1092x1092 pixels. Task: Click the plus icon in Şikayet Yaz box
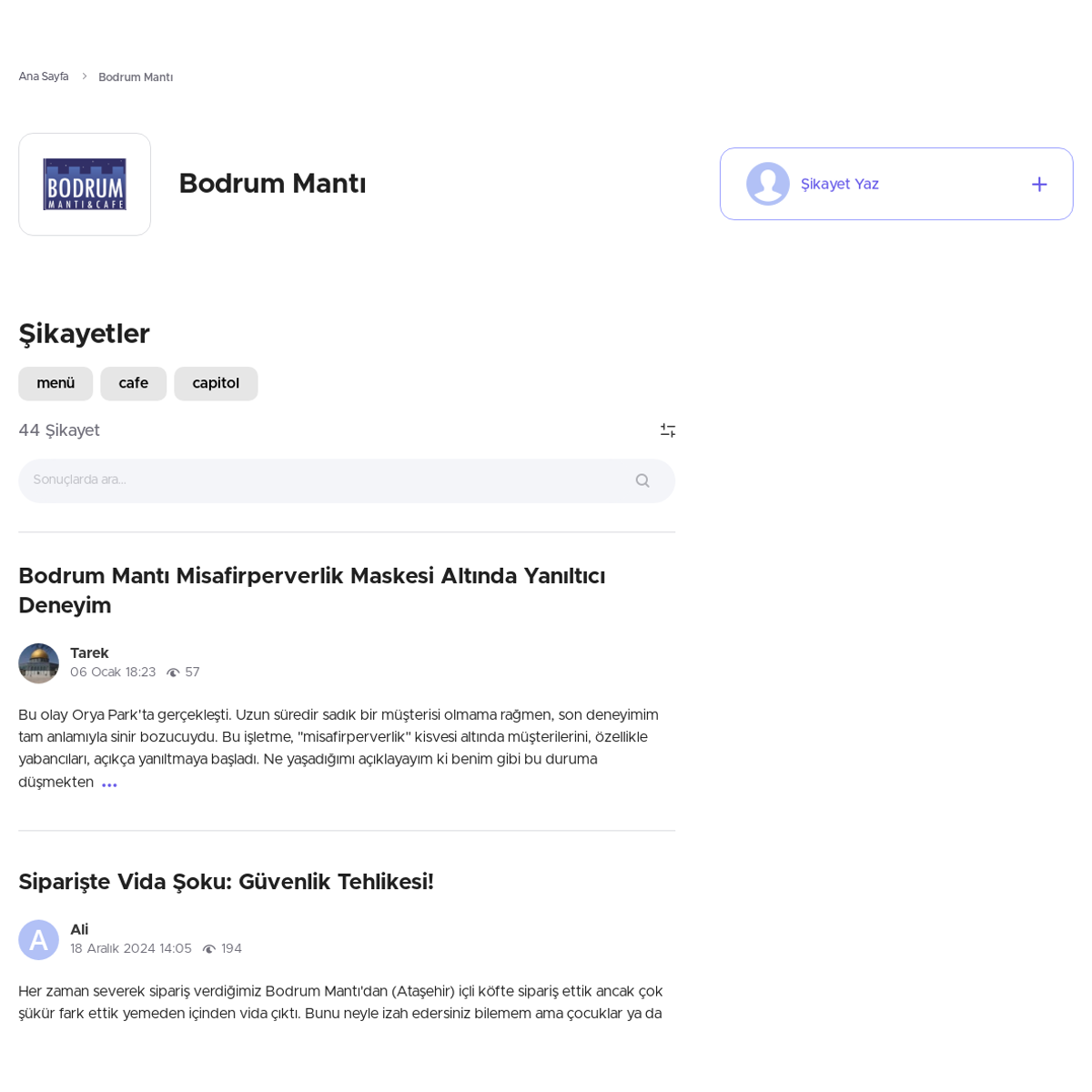(1039, 185)
